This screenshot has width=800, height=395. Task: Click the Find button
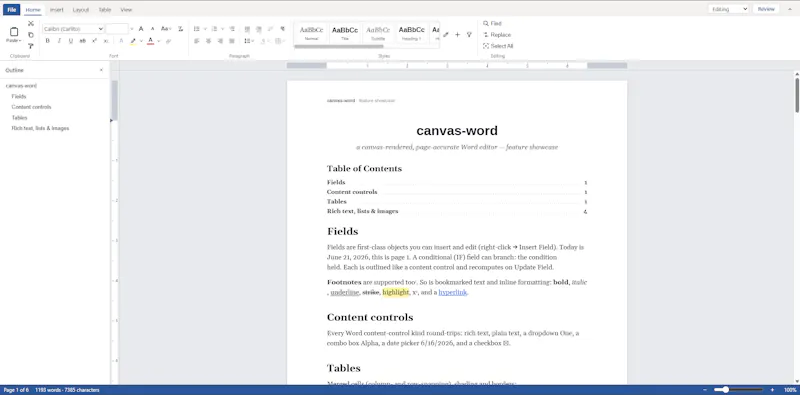click(492, 23)
